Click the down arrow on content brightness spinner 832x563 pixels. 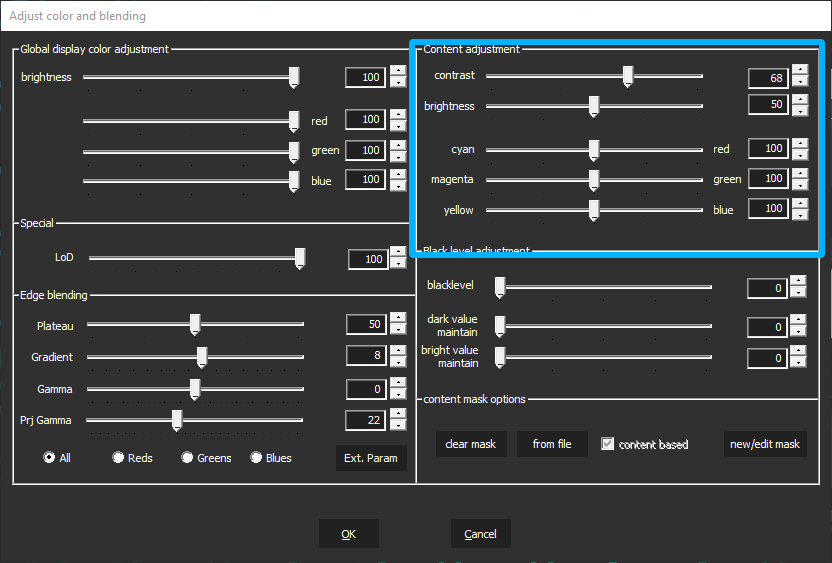799,111
